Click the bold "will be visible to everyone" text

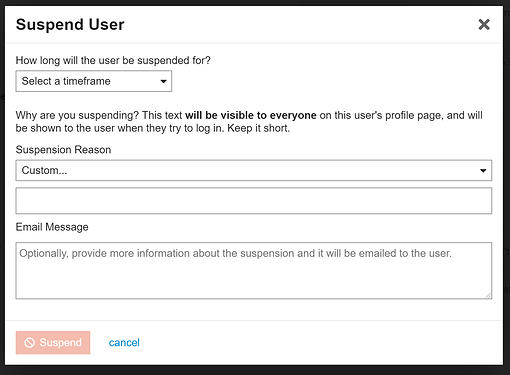coord(251,115)
